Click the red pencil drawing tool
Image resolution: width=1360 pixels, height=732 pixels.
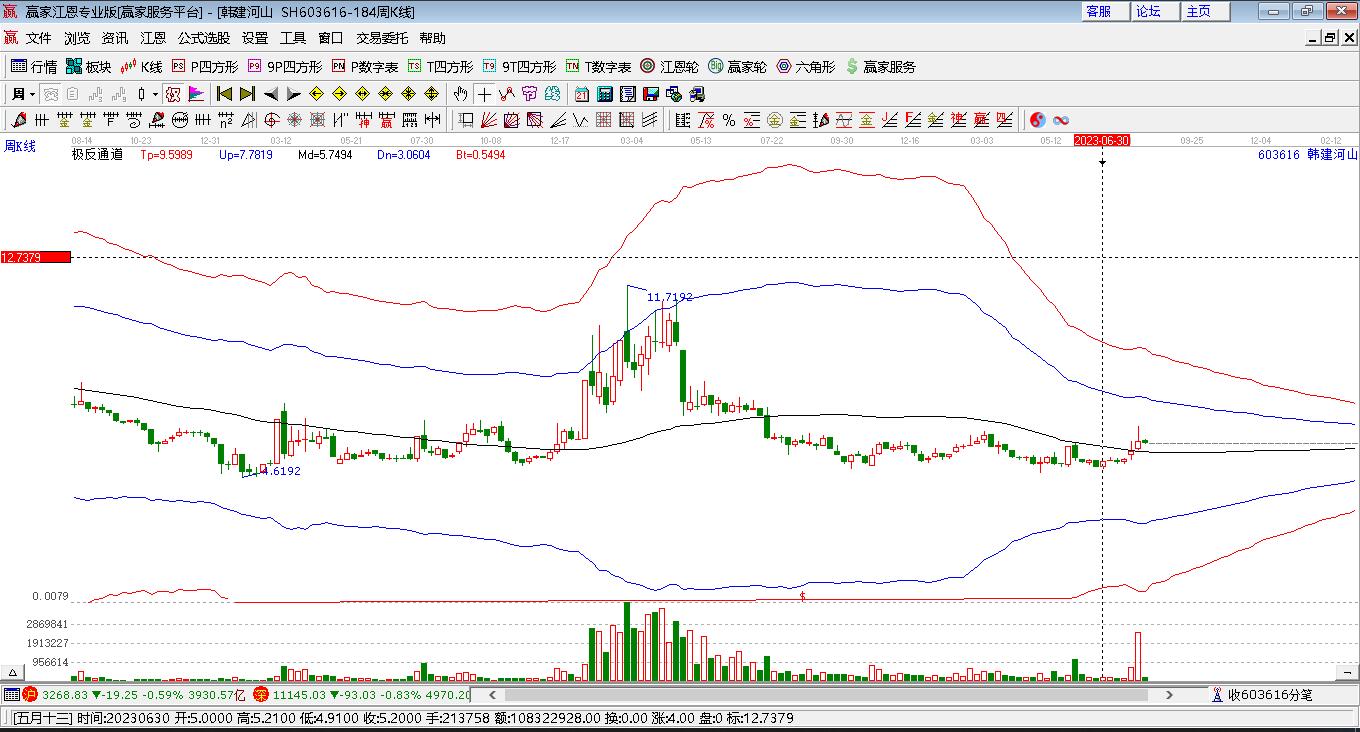18,120
